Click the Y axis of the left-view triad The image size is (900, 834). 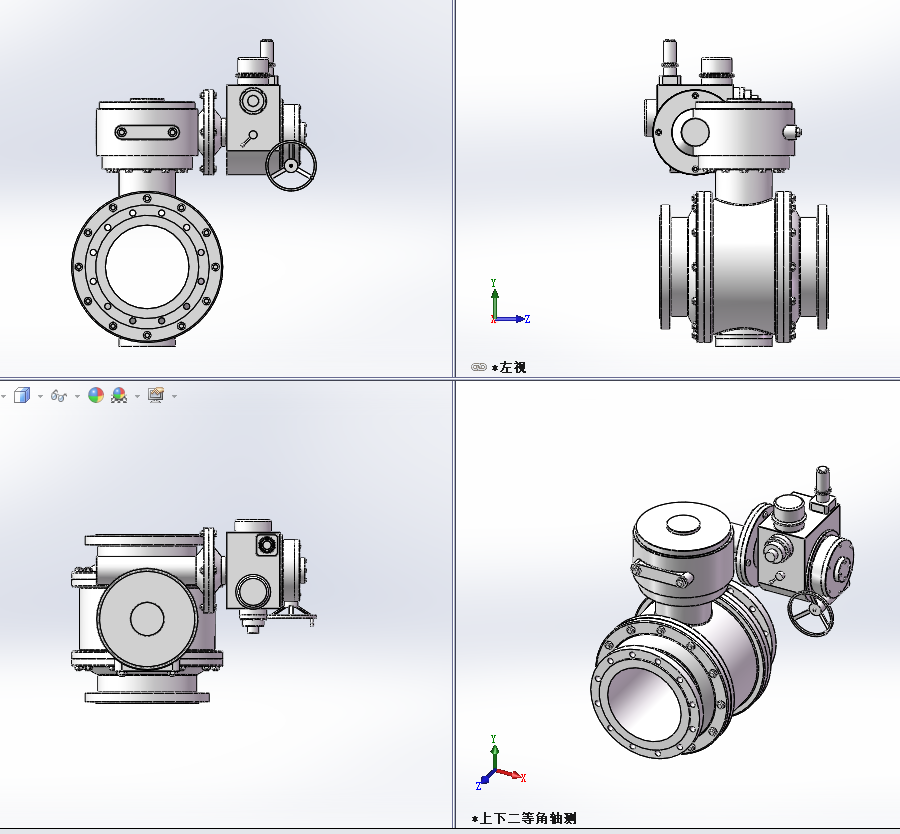click(x=494, y=298)
